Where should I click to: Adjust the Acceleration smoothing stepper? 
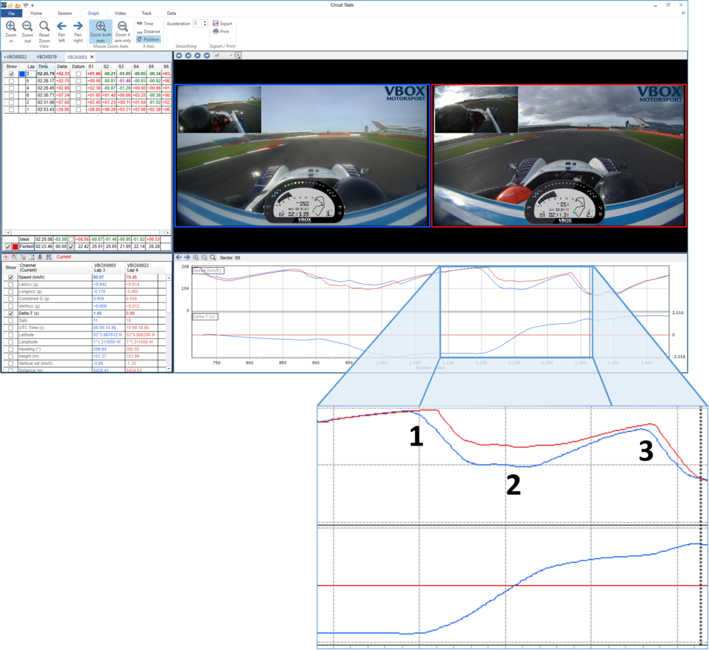[x=205, y=24]
